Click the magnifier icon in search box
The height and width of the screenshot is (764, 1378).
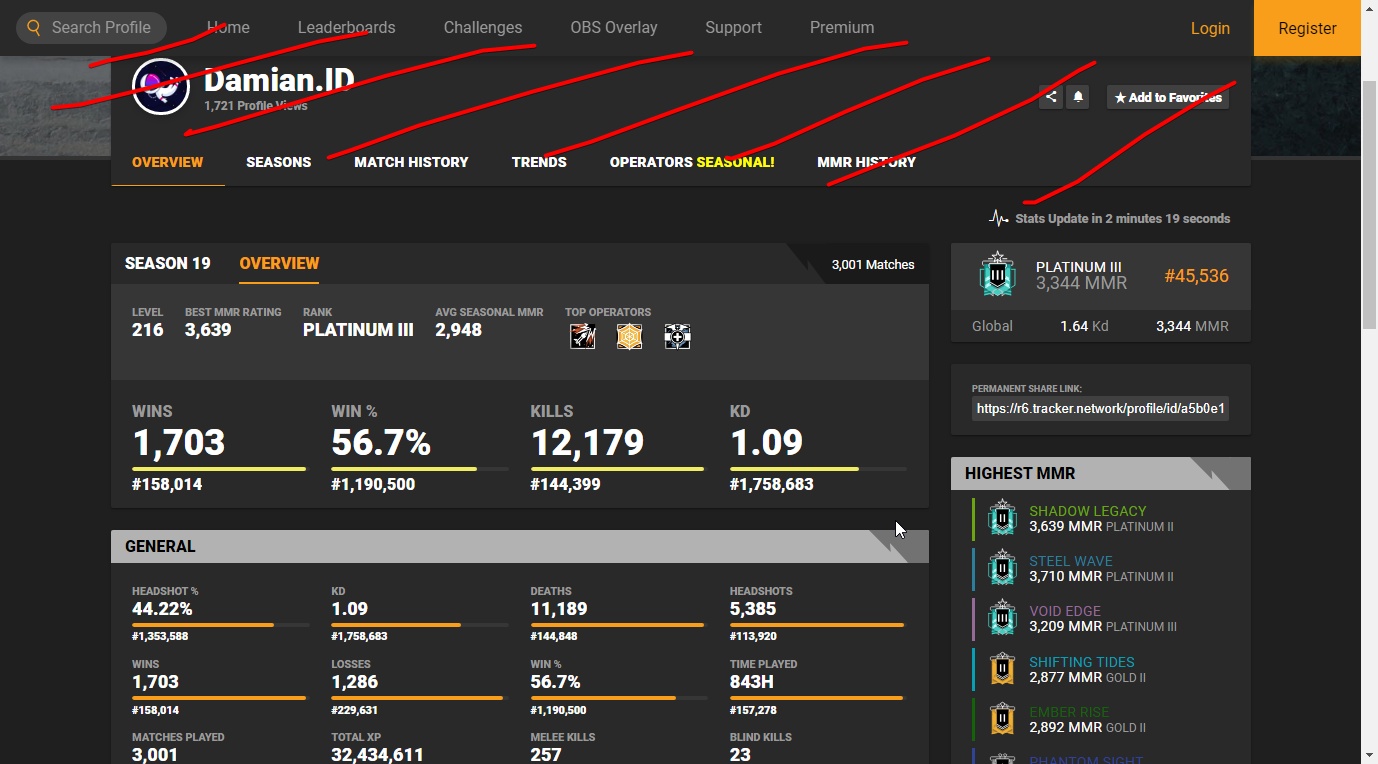pos(35,28)
